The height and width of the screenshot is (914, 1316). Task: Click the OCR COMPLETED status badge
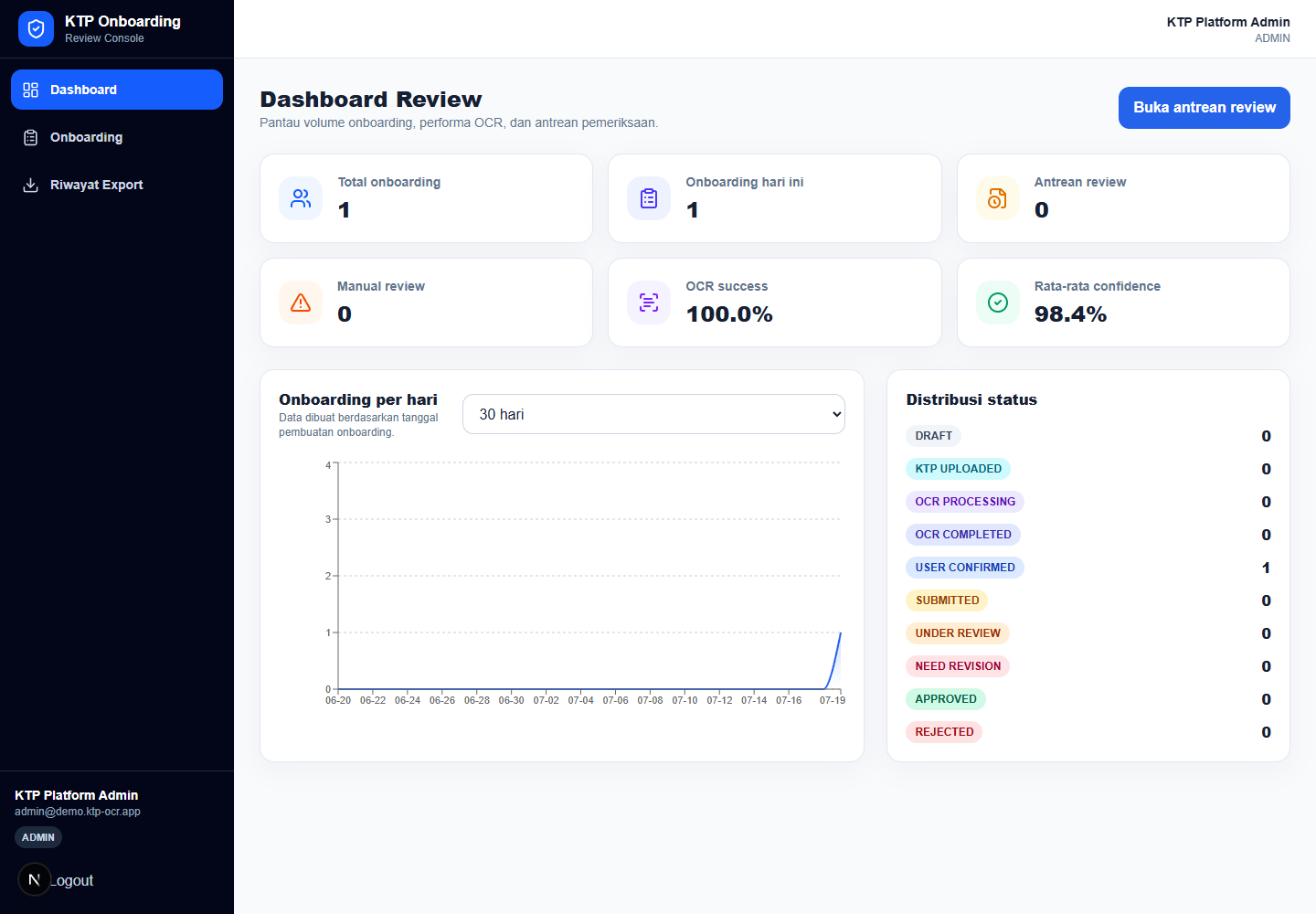[963, 535]
